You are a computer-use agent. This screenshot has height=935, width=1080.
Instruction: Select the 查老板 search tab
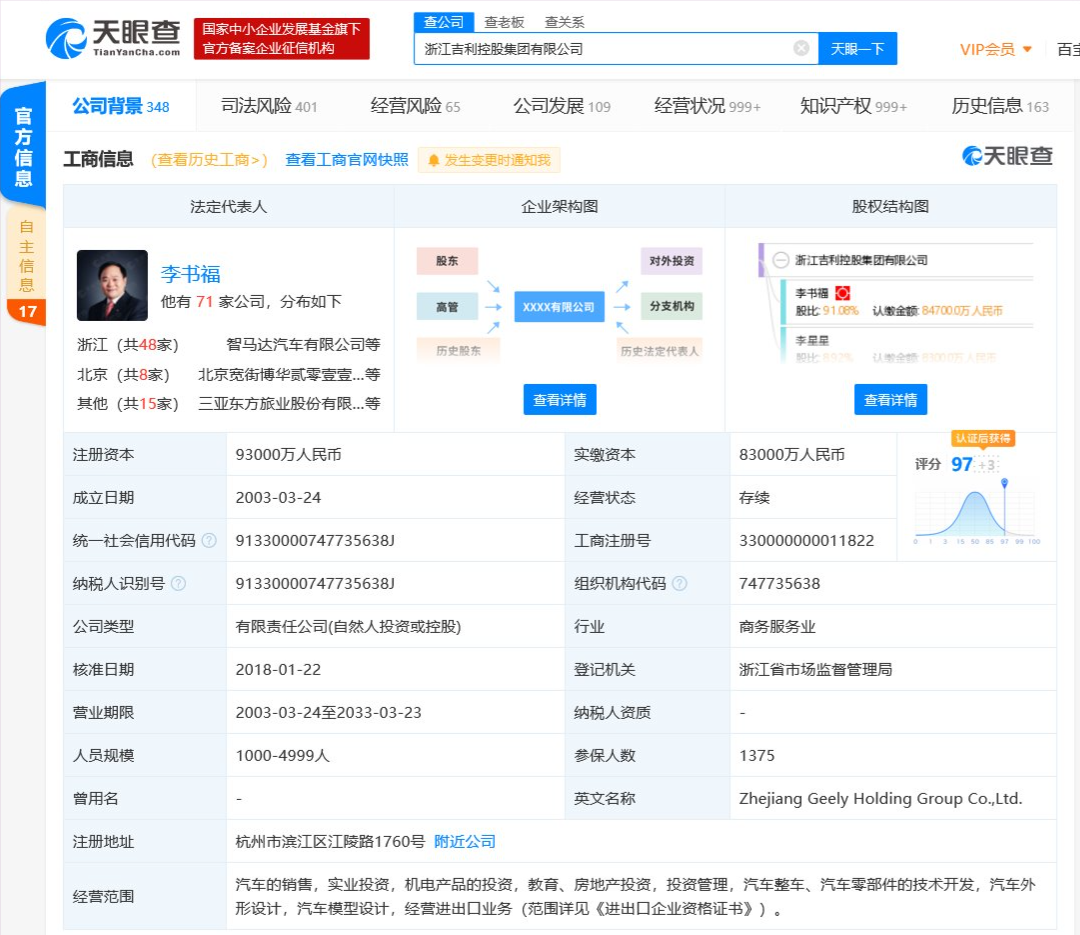pos(504,22)
